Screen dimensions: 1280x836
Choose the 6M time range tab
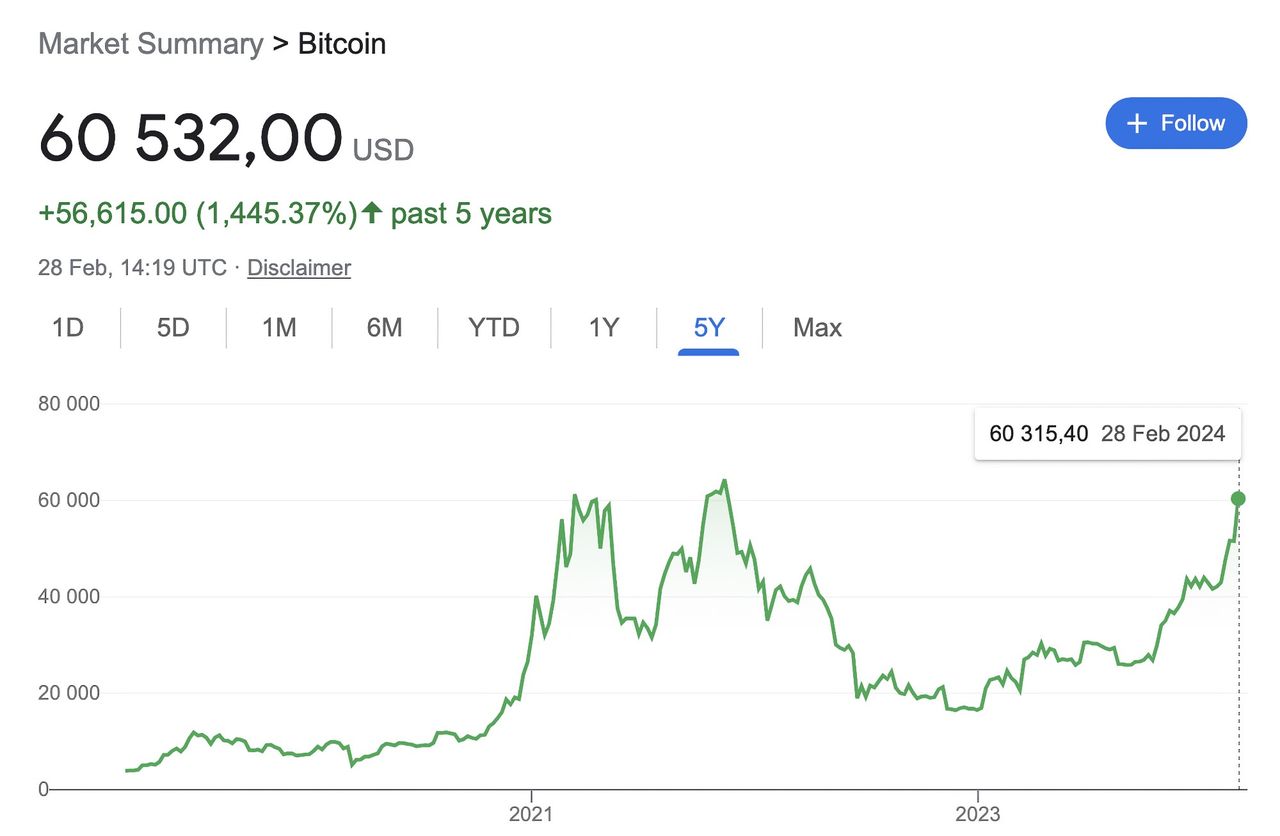coord(384,328)
